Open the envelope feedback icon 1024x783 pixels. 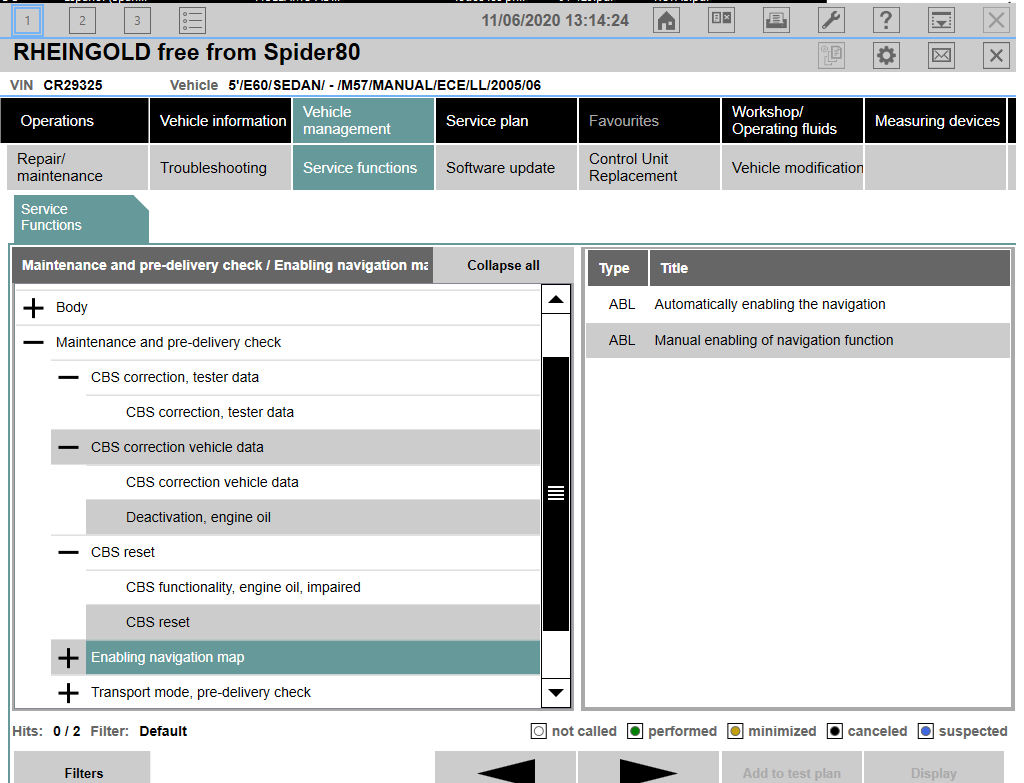[941, 56]
